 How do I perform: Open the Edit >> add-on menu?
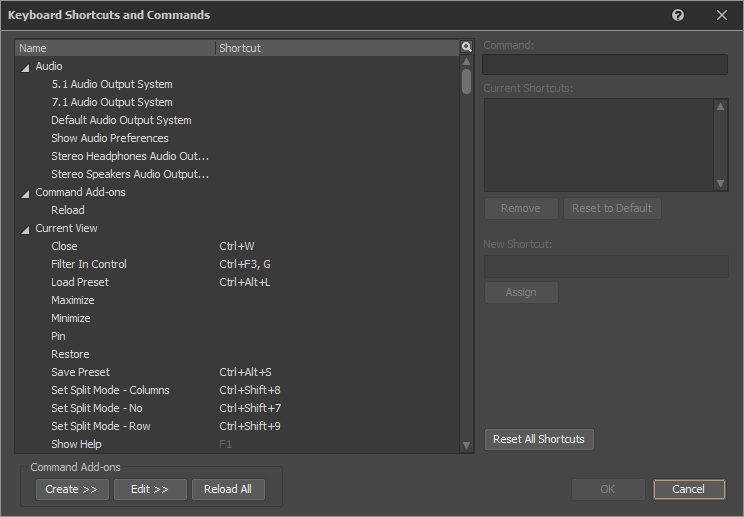coord(150,489)
